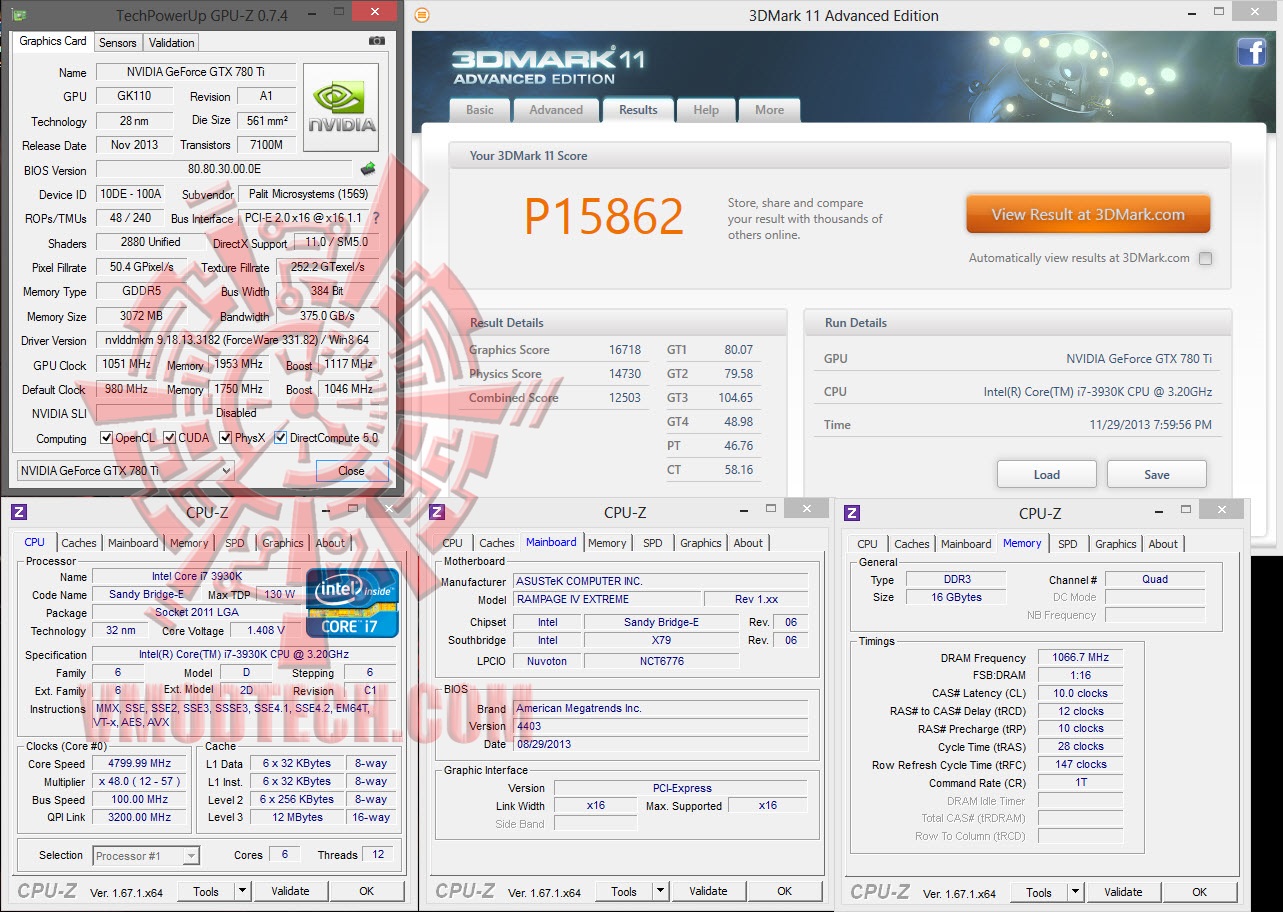1283x912 pixels.
Task: Expand Tools arrow in CPU-Z CPU window
Action: (x=243, y=891)
